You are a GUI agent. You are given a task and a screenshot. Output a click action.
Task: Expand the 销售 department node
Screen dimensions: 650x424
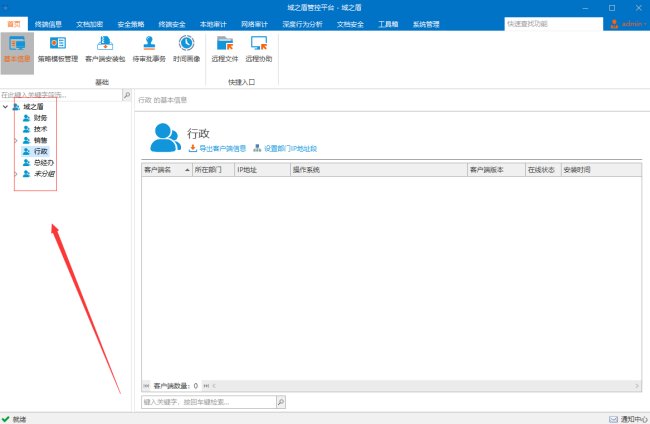coord(16,141)
